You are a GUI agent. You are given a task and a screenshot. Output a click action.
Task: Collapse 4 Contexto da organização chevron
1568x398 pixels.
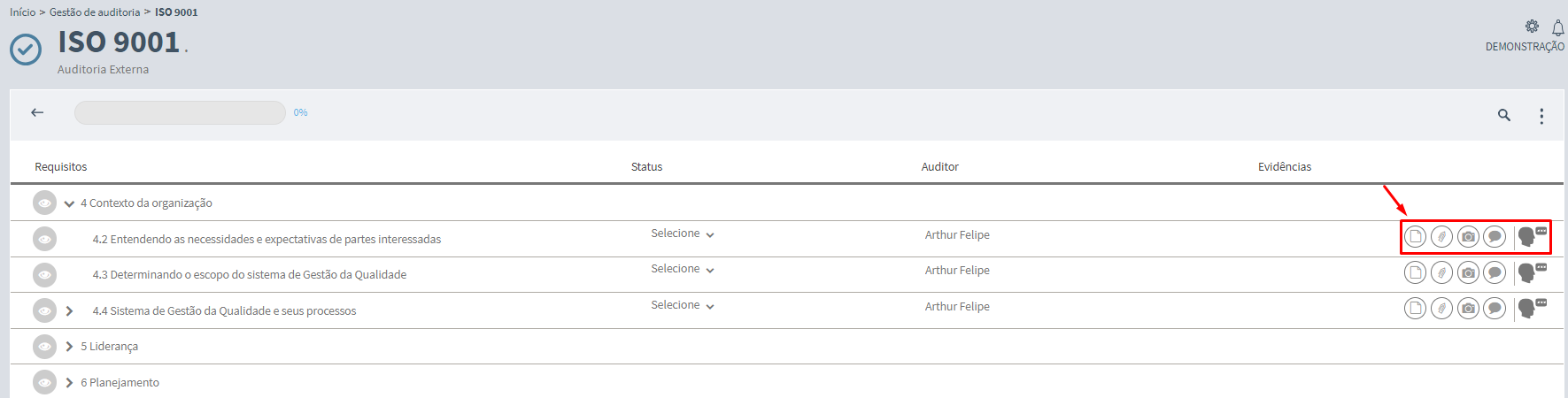[x=69, y=203]
